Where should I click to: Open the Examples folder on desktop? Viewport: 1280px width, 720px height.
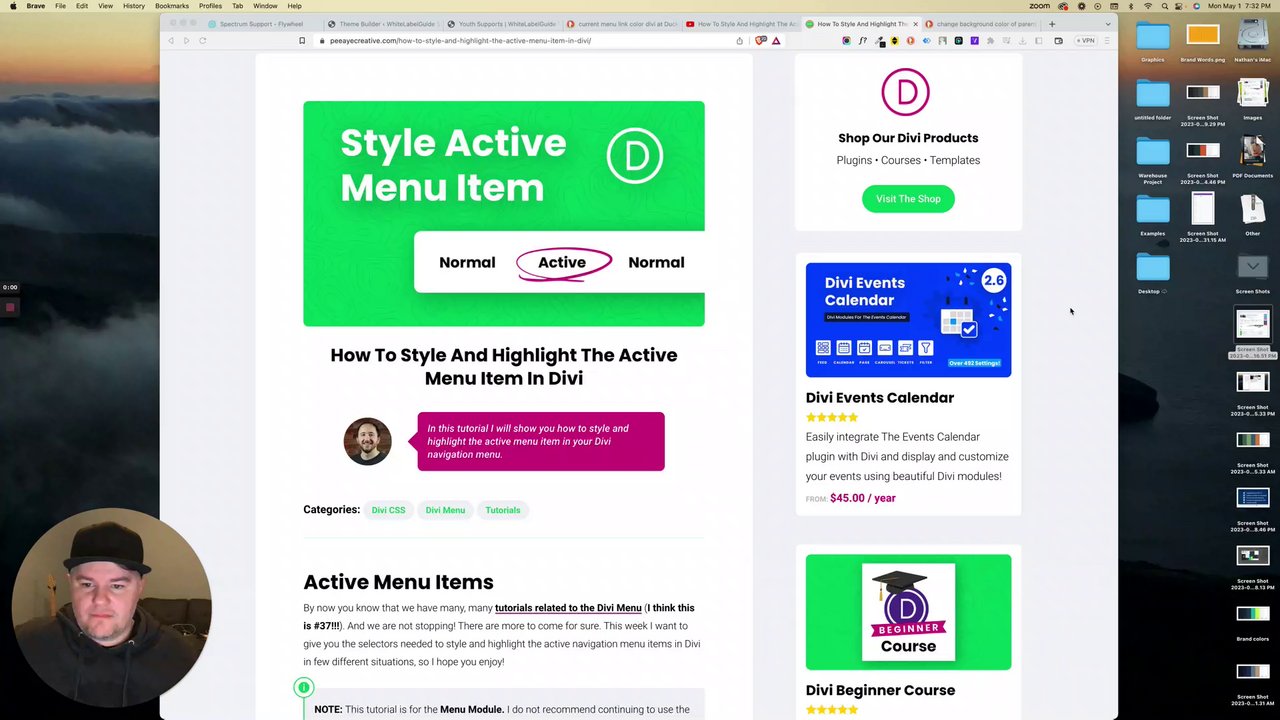tap(1152, 211)
